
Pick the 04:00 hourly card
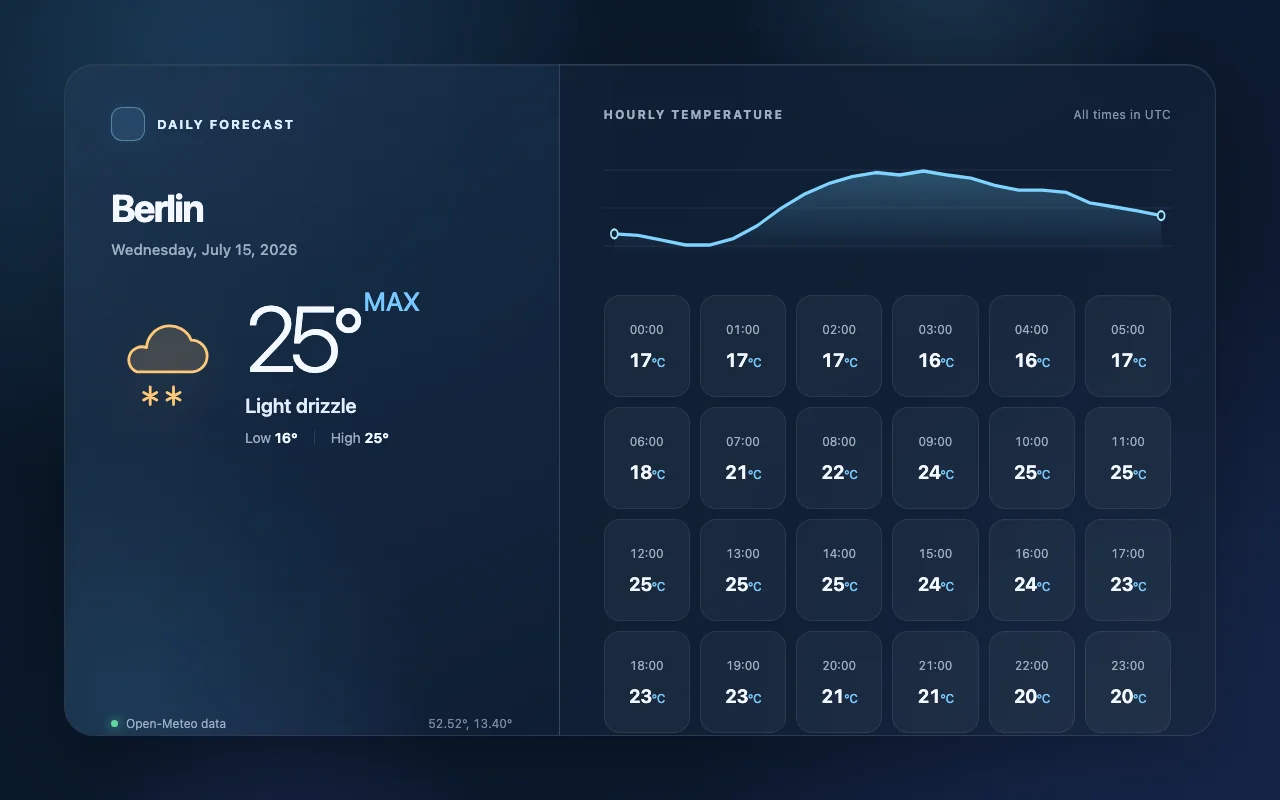coord(1032,346)
